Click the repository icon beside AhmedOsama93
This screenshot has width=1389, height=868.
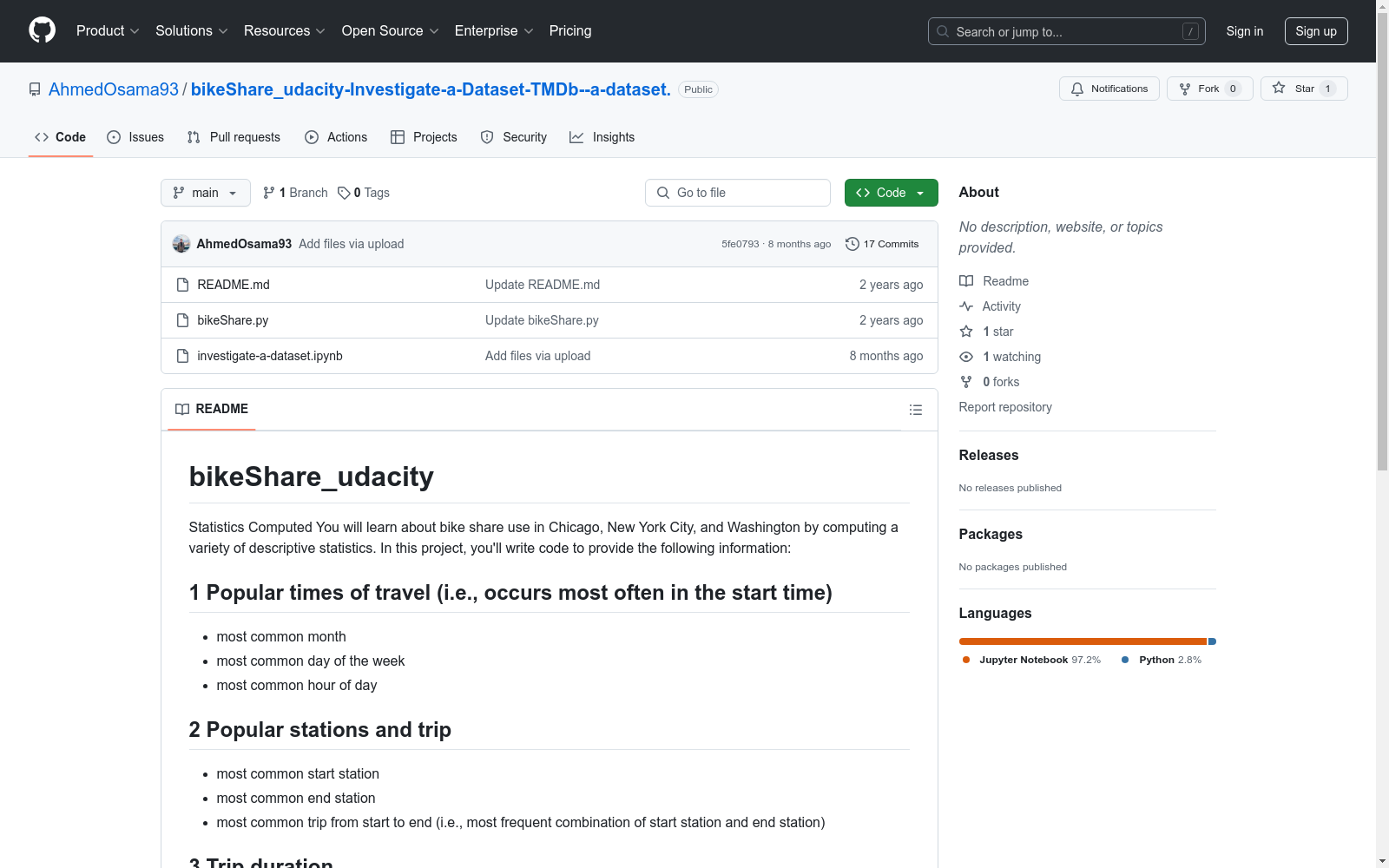click(35, 89)
